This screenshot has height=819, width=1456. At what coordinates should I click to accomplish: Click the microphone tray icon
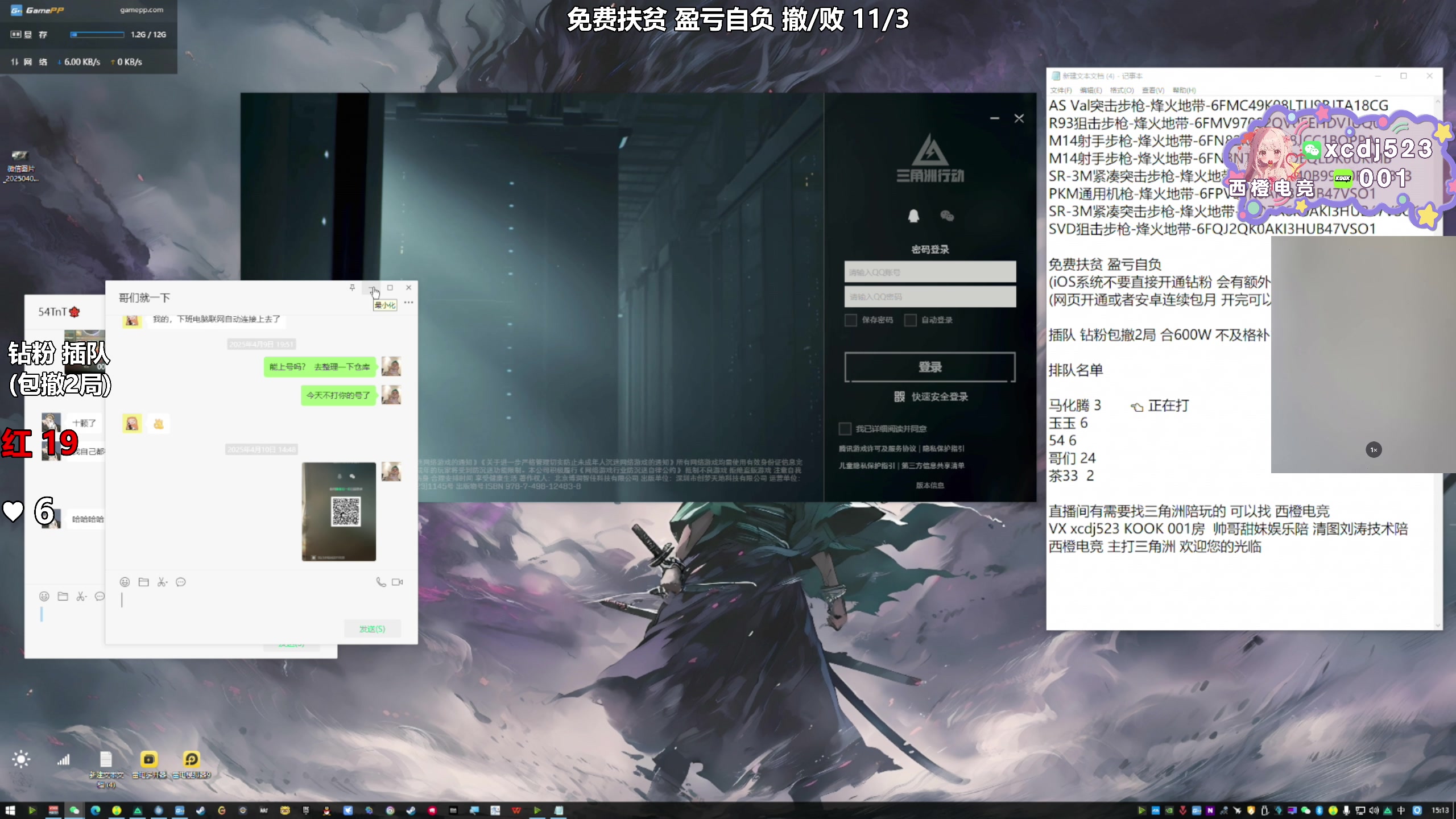[x=1346, y=810]
